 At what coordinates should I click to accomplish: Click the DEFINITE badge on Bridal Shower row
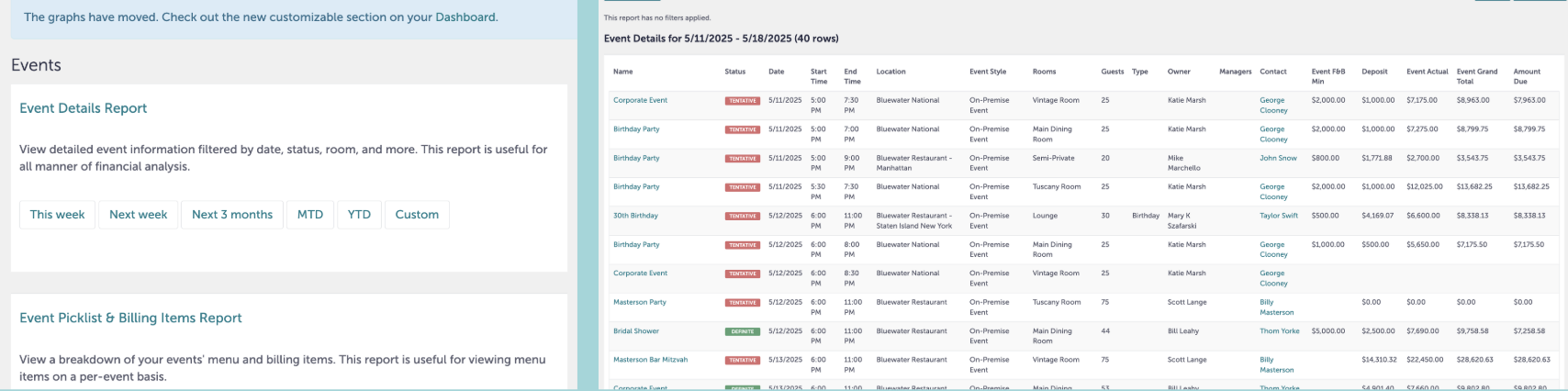click(743, 331)
